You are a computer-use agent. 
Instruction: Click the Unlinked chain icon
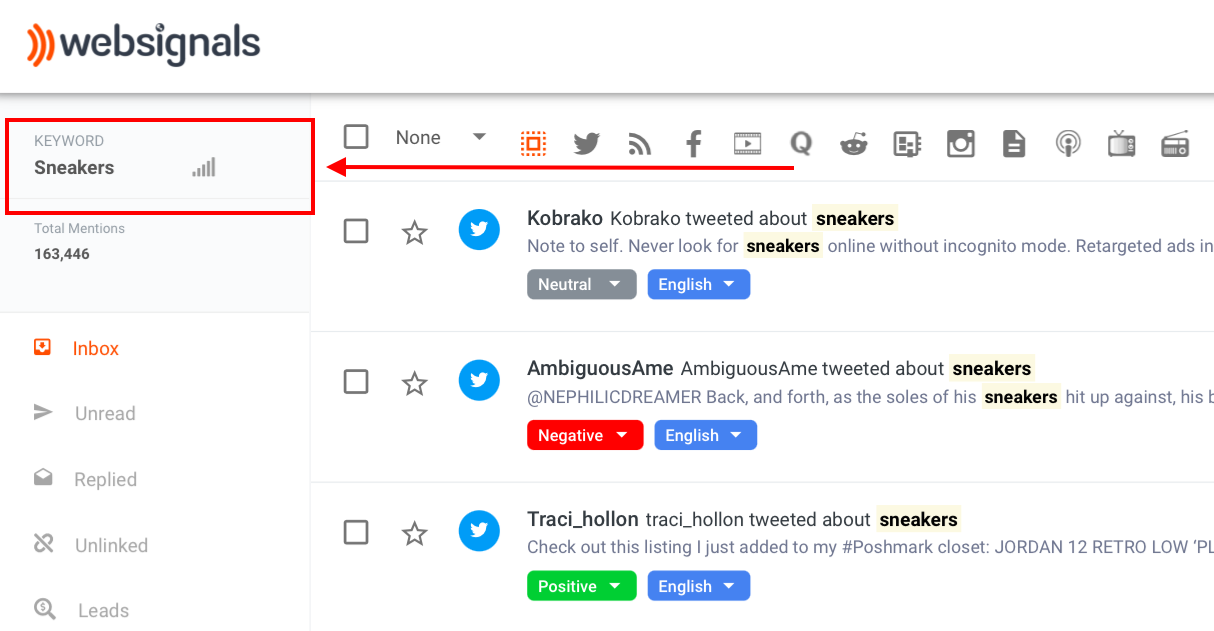click(43, 544)
